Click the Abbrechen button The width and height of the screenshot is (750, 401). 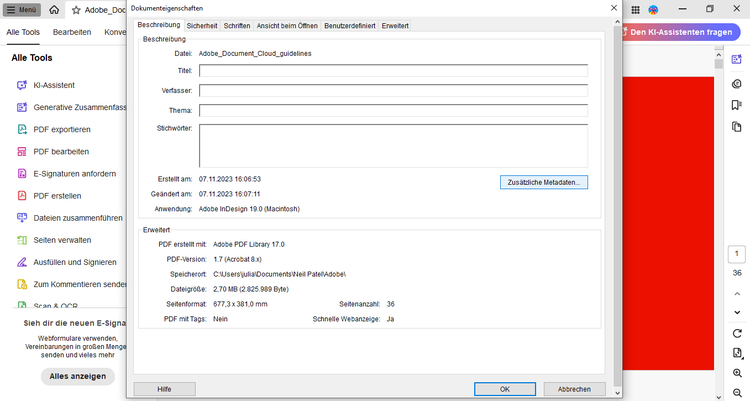[574, 389]
